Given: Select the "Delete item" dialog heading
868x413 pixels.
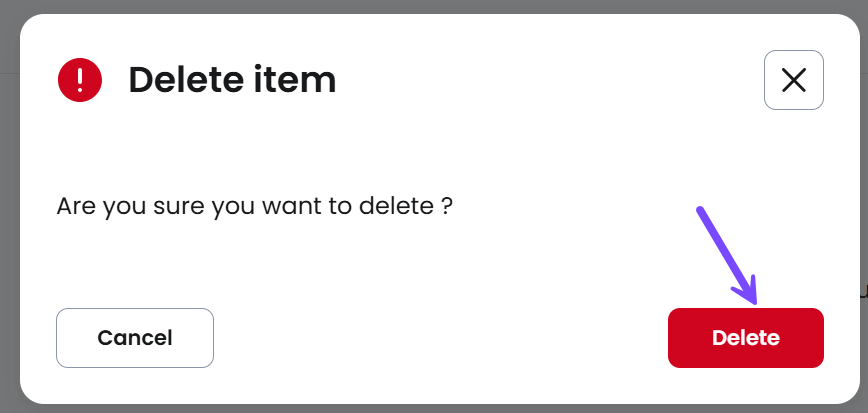Looking at the screenshot, I should (232, 80).
